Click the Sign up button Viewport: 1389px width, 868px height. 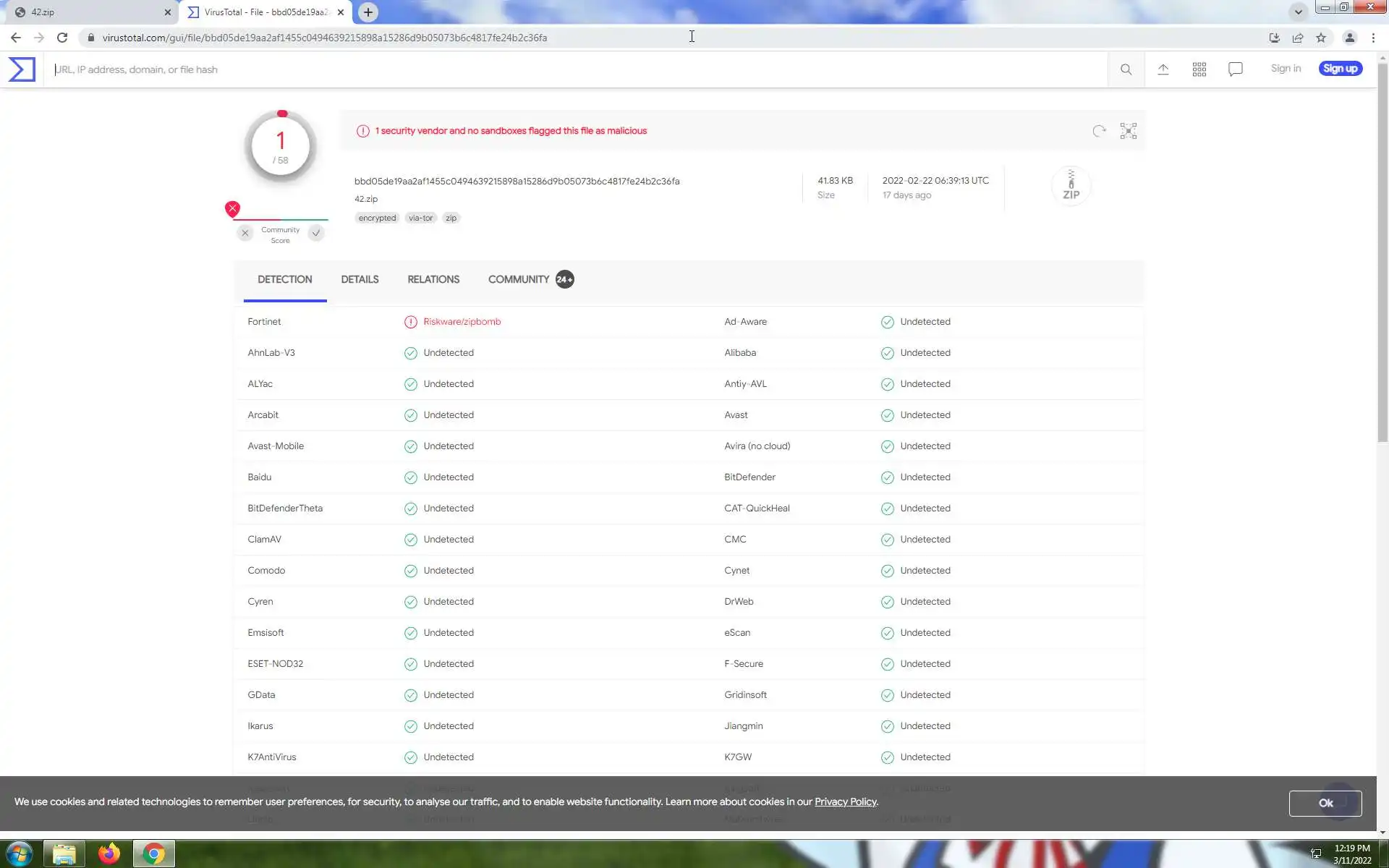pos(1340,69)
